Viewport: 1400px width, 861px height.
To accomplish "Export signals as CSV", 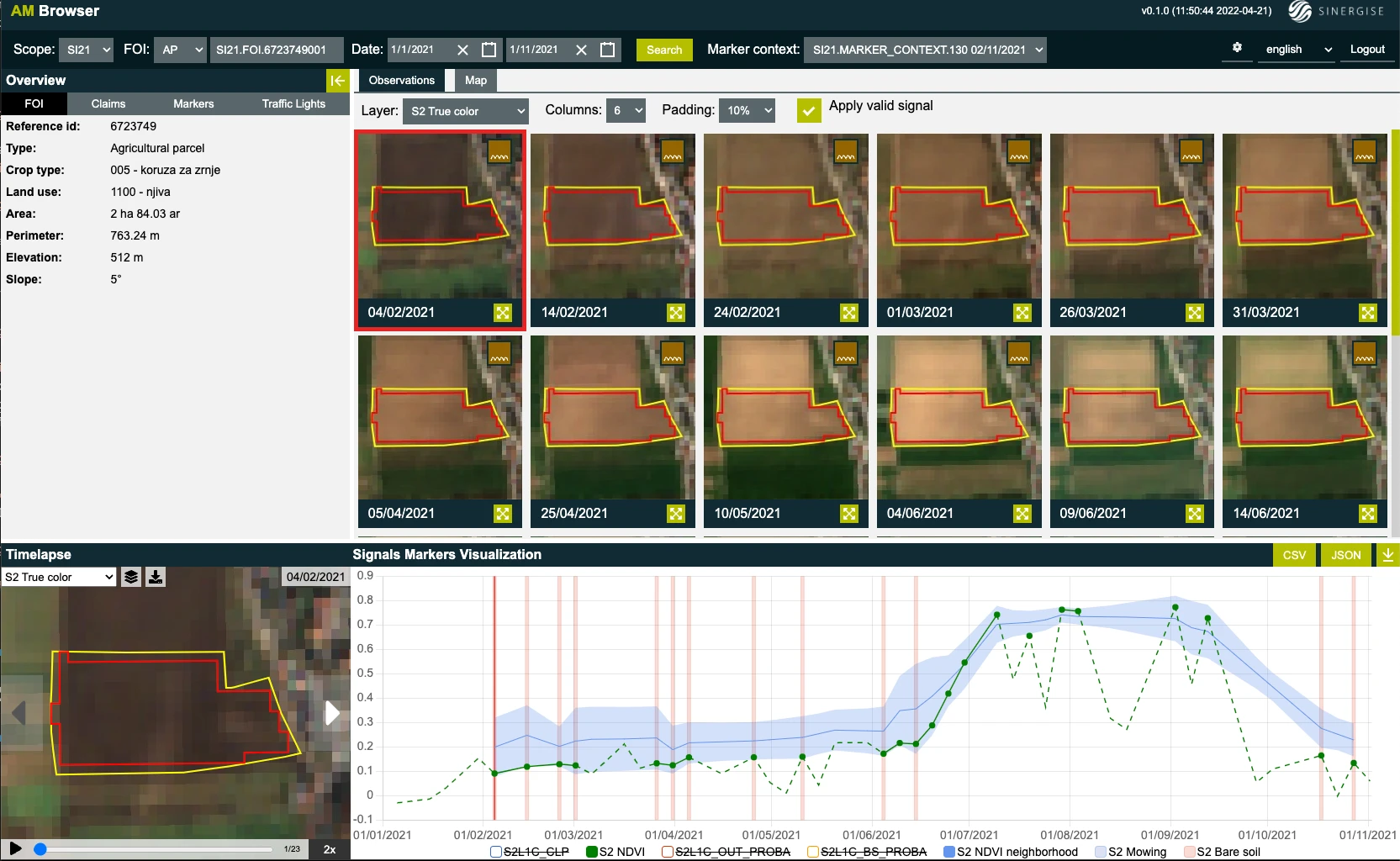I will 1294,555.
